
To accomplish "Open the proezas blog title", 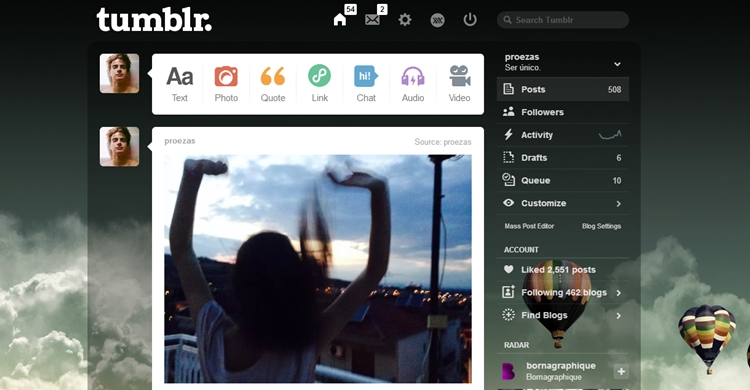I will [522, 57].
